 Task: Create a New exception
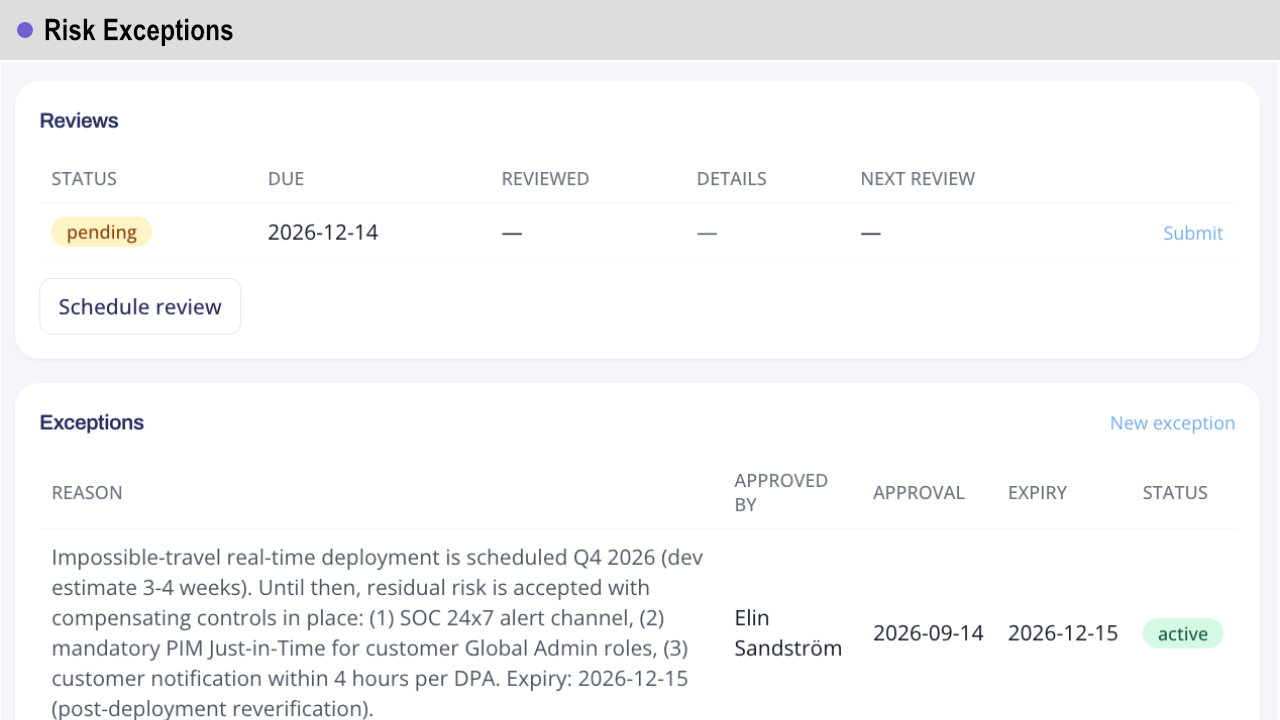tap(1172, 423)
